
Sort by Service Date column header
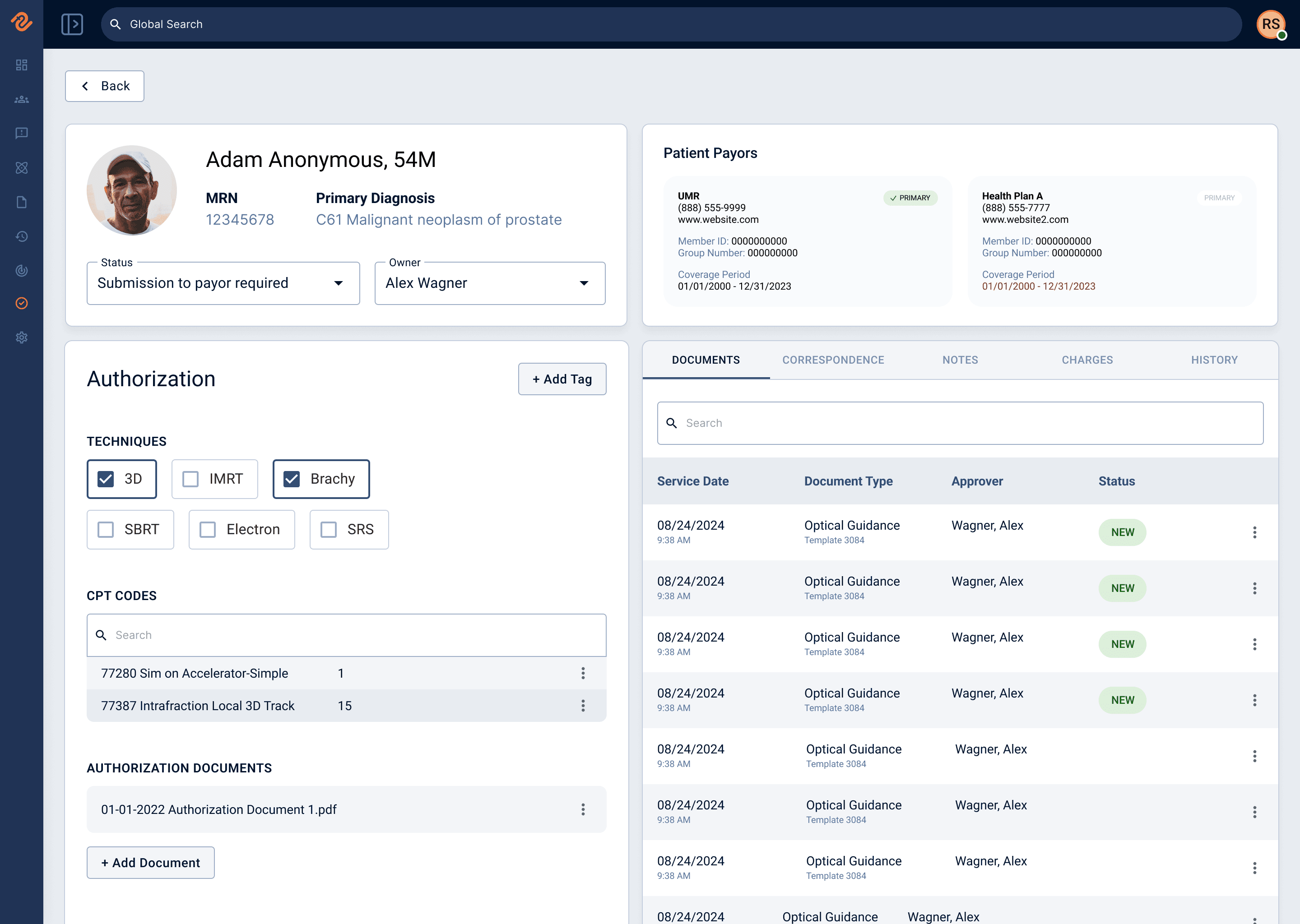[693, 481]
